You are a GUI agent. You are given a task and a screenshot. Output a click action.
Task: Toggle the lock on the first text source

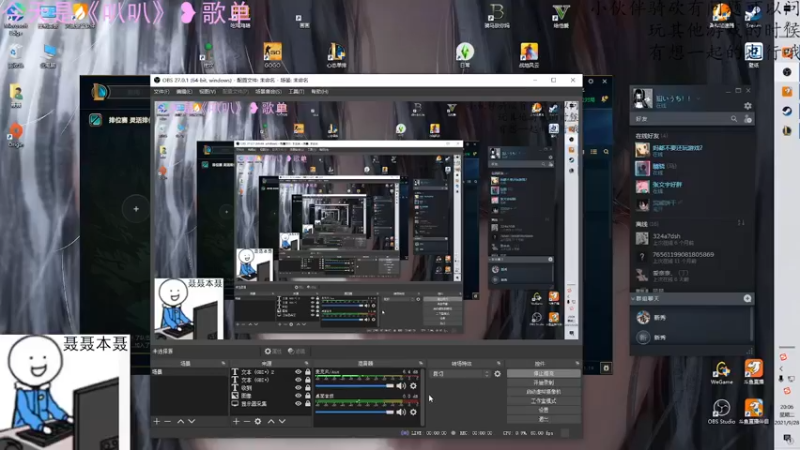coord(308,372)
